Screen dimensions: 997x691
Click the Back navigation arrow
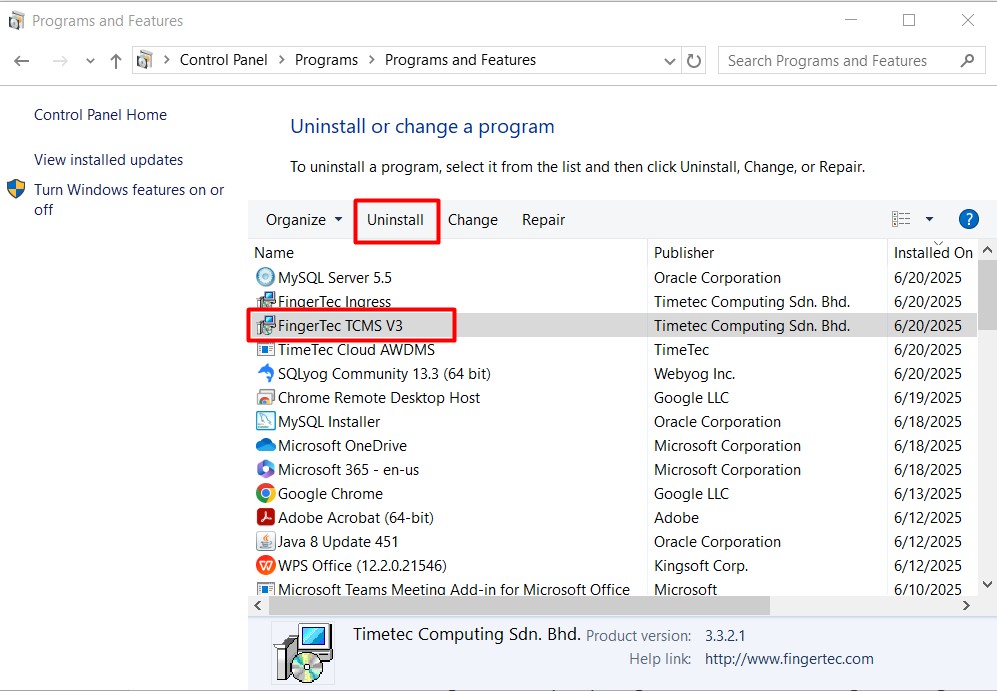click(22, 61)
